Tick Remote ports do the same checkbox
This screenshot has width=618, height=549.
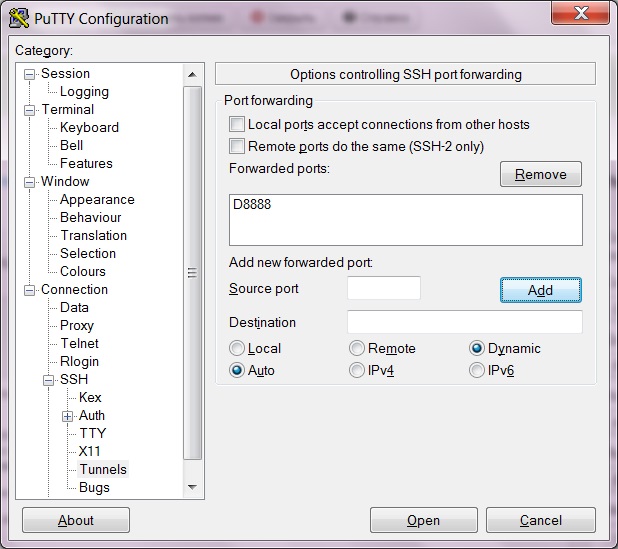point(237,146)
